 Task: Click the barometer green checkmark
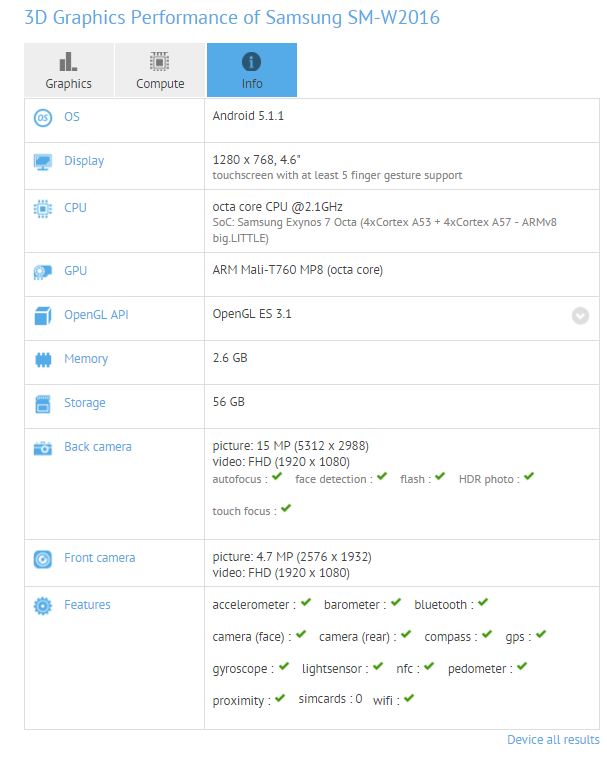[x=396, y=603]
